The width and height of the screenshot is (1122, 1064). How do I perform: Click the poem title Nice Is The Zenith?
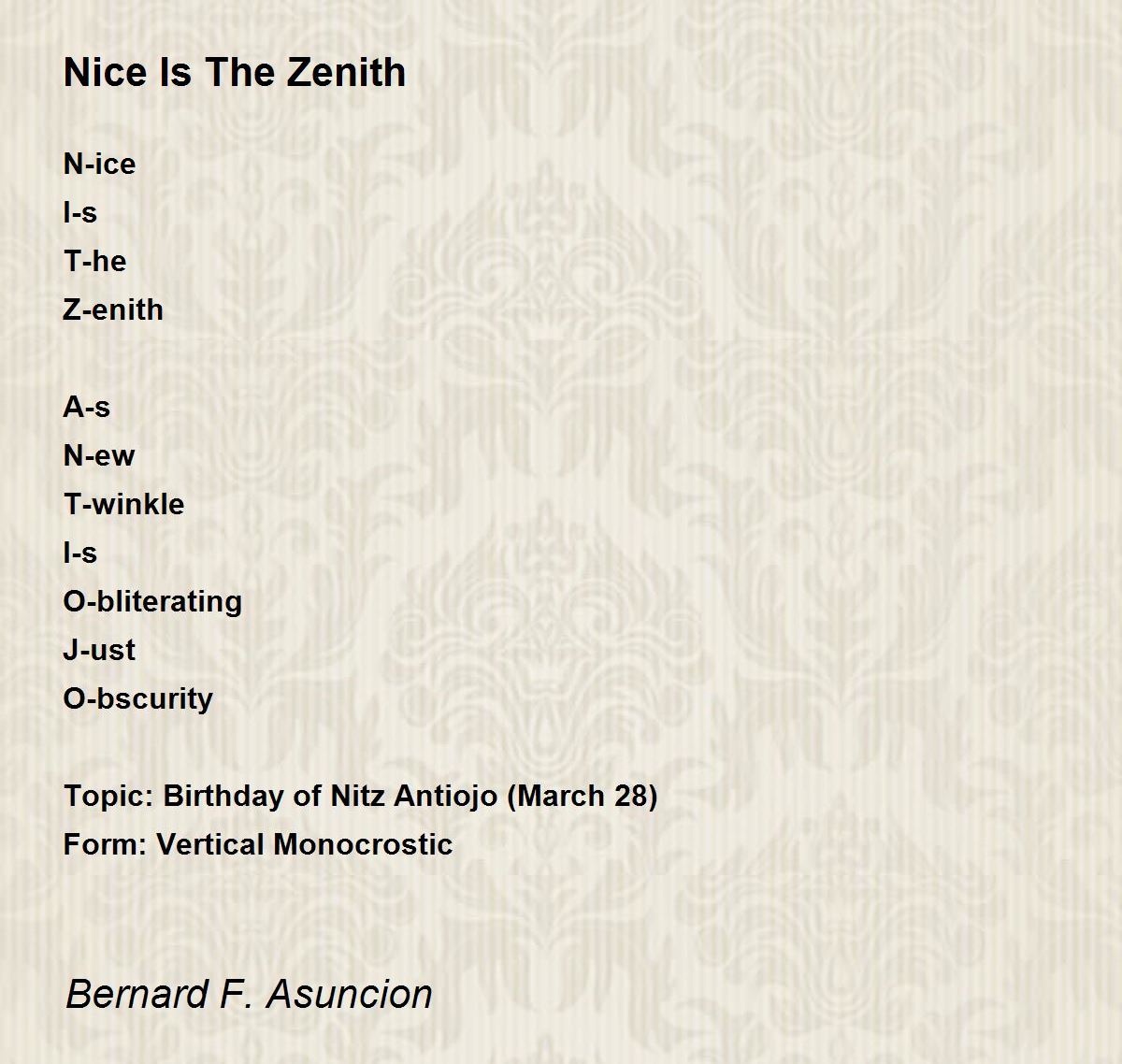point(235,72)
